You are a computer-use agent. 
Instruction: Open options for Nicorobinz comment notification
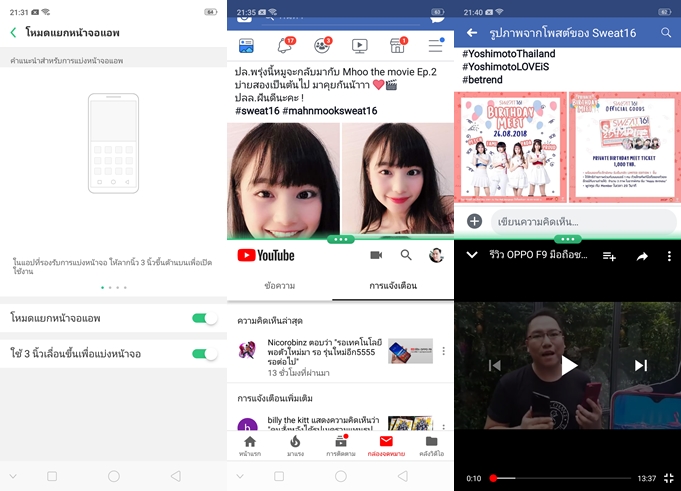click(443, 351)
